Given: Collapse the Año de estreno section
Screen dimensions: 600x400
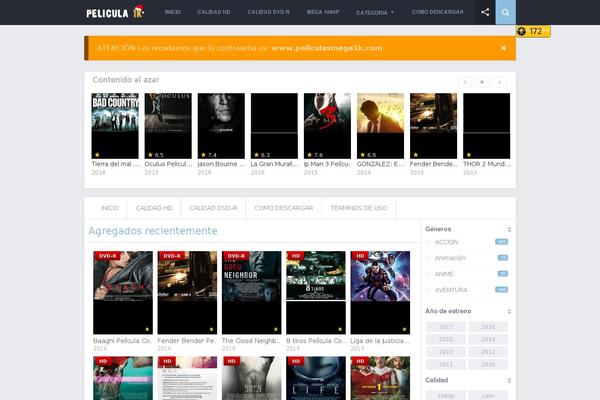Looking at the screenshot, I should coord(509,311).
